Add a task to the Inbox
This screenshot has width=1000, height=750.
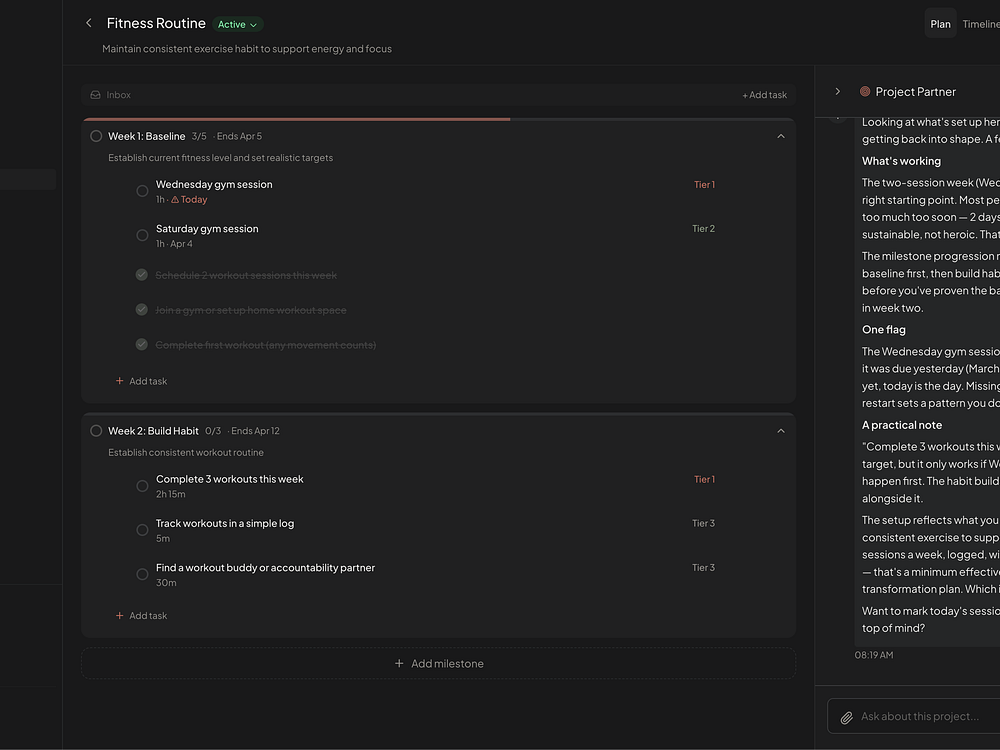(764, 95)
